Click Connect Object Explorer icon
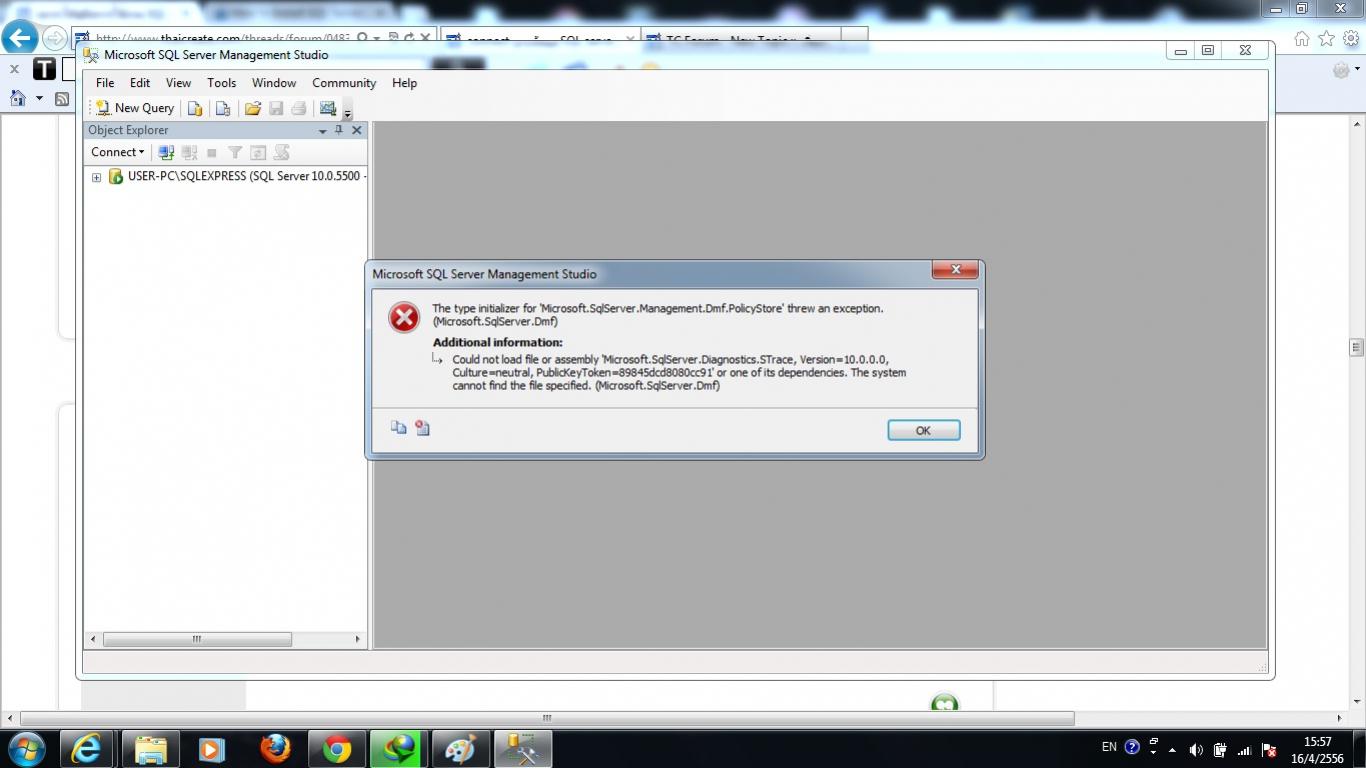 (166, 152)
